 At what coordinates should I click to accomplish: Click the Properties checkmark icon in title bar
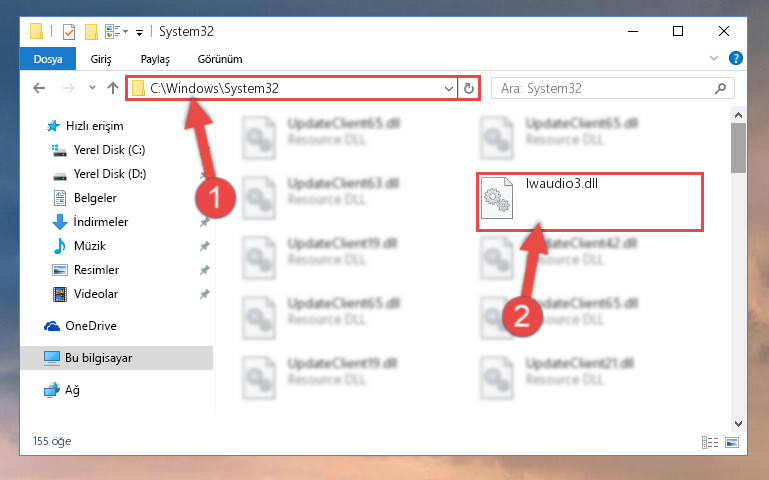69,32
